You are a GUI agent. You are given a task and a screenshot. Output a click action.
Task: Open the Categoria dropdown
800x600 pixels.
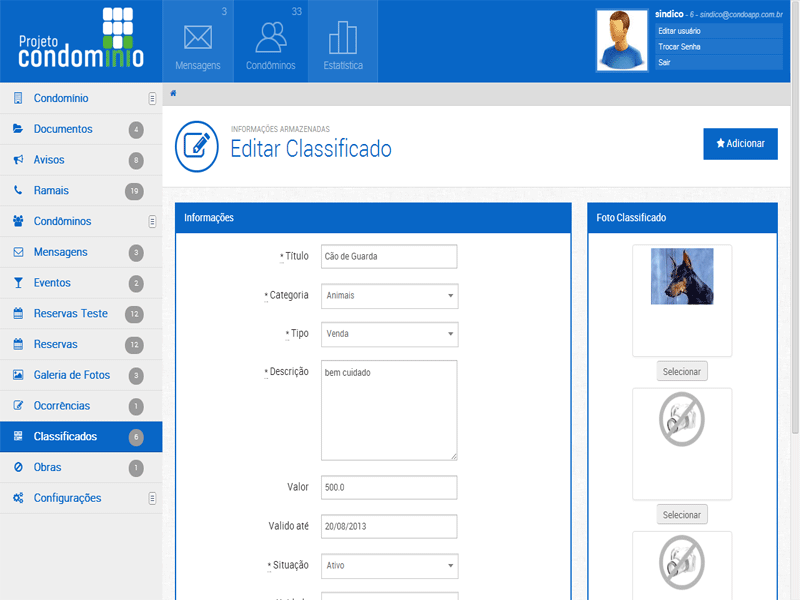pos(389,296)
